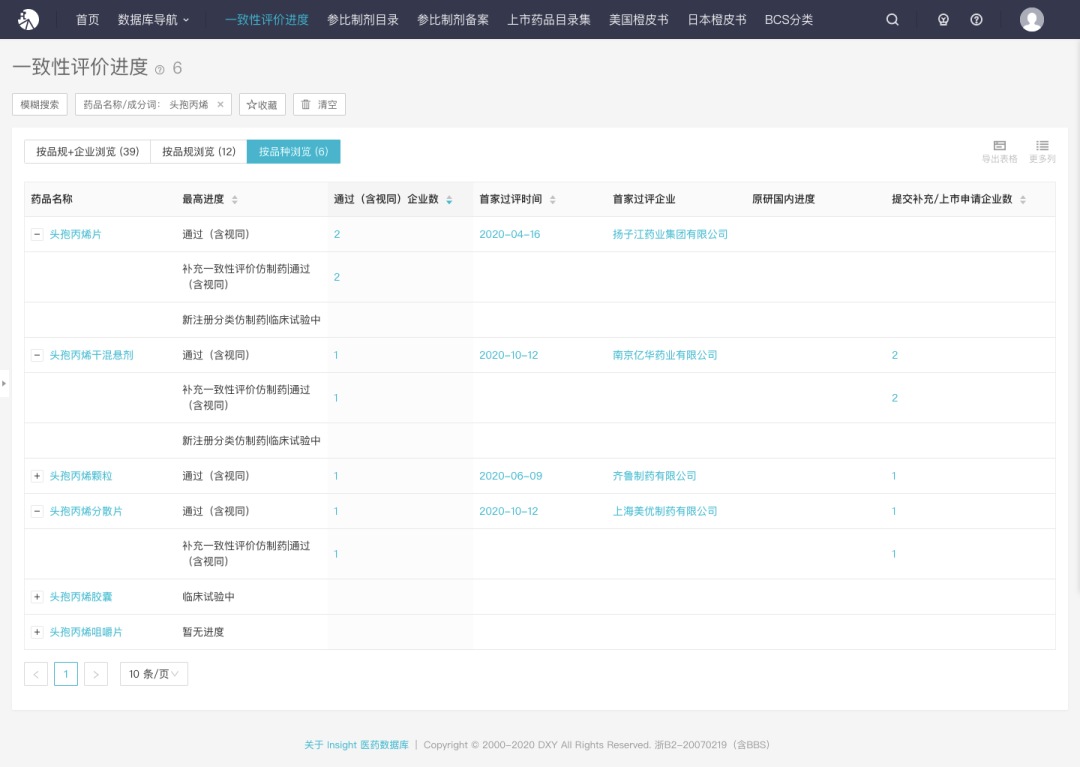This screenshot has height=767, width=1080.
Task: Open 扬子江药业集团有限公司 company link
Action: coord(670,235)
